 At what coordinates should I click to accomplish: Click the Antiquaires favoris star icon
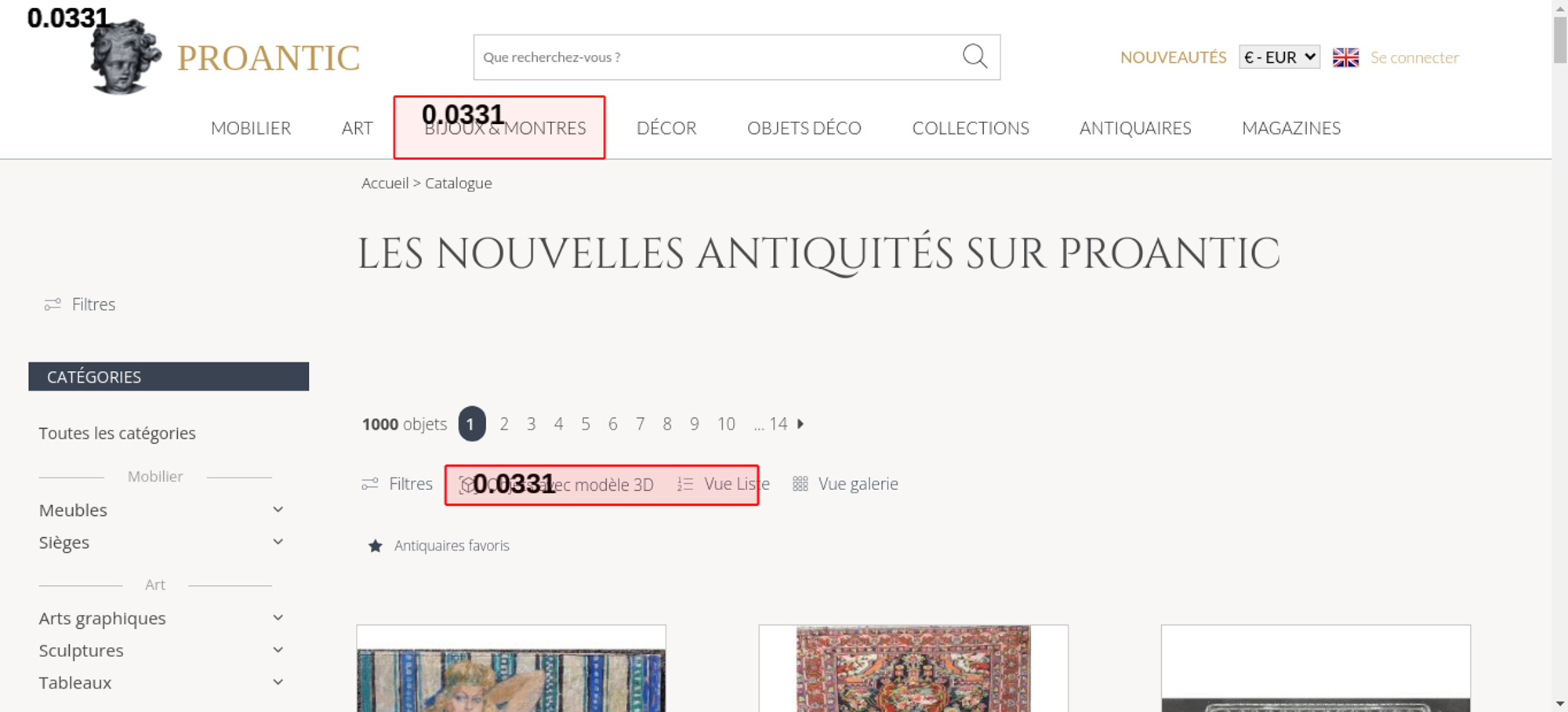pyautogui.click(x=376, y=546)
